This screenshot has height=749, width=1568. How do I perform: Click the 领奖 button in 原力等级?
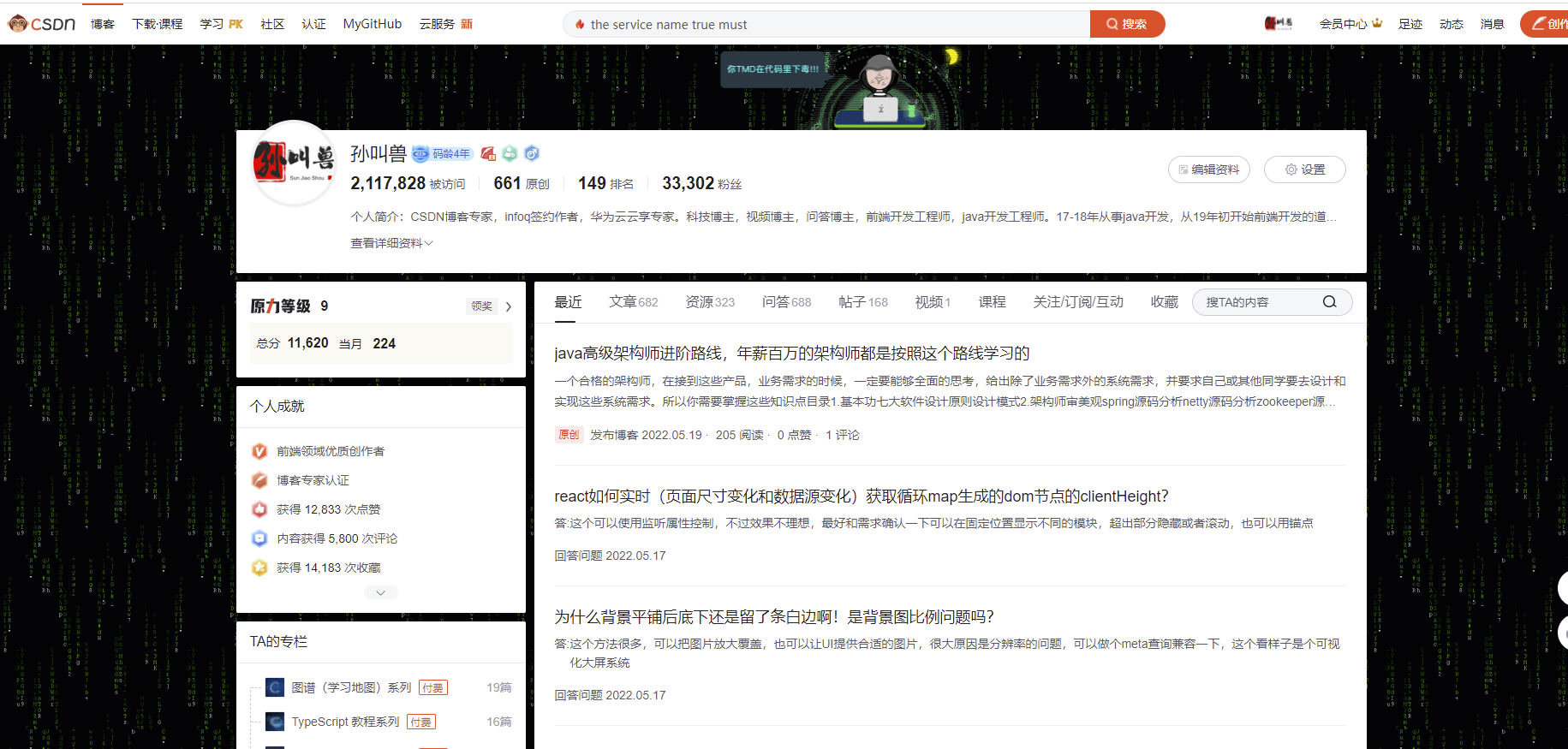coord(482,306)
